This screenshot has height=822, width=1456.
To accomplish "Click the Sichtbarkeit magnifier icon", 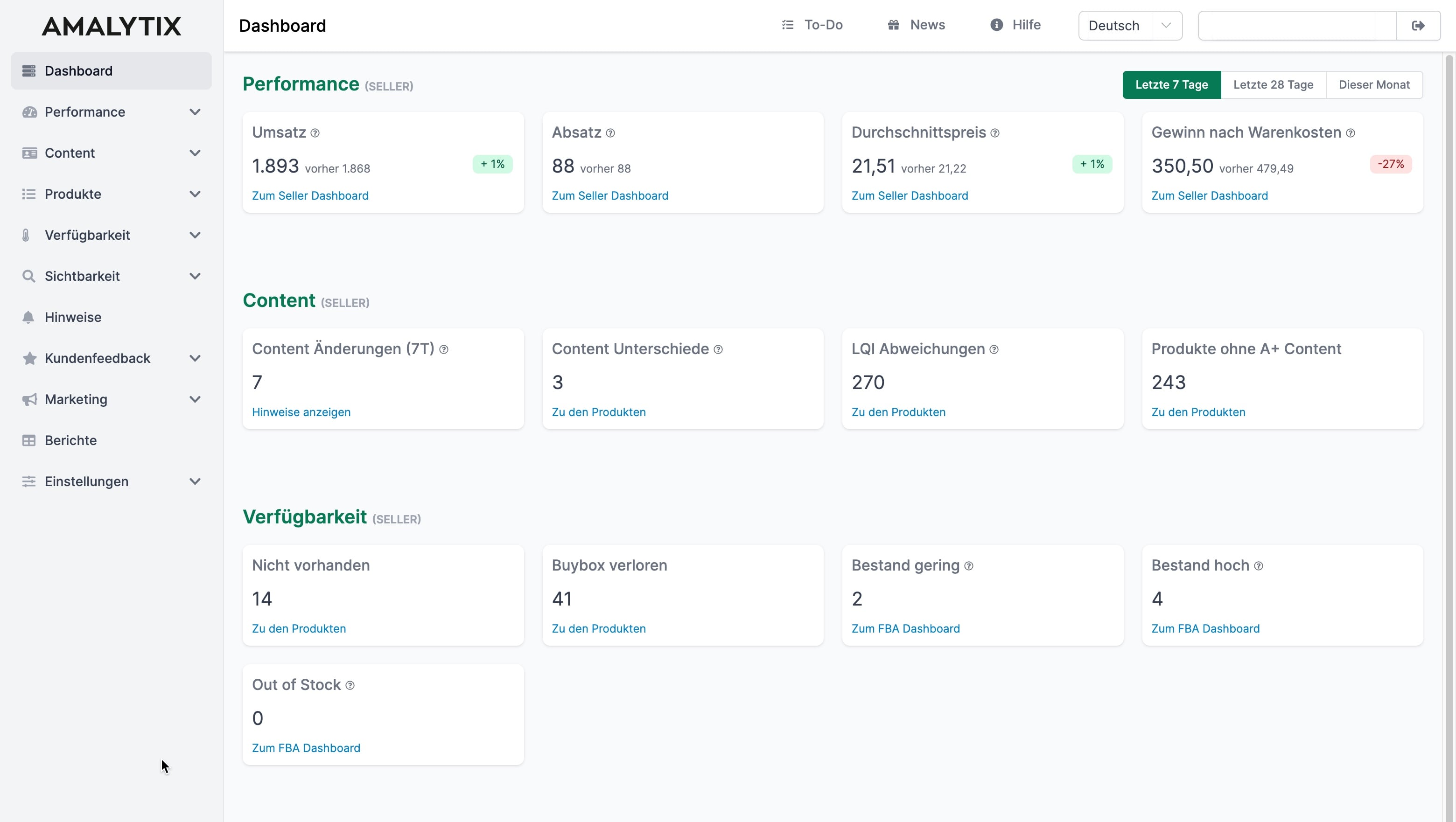I will point(29,276).
